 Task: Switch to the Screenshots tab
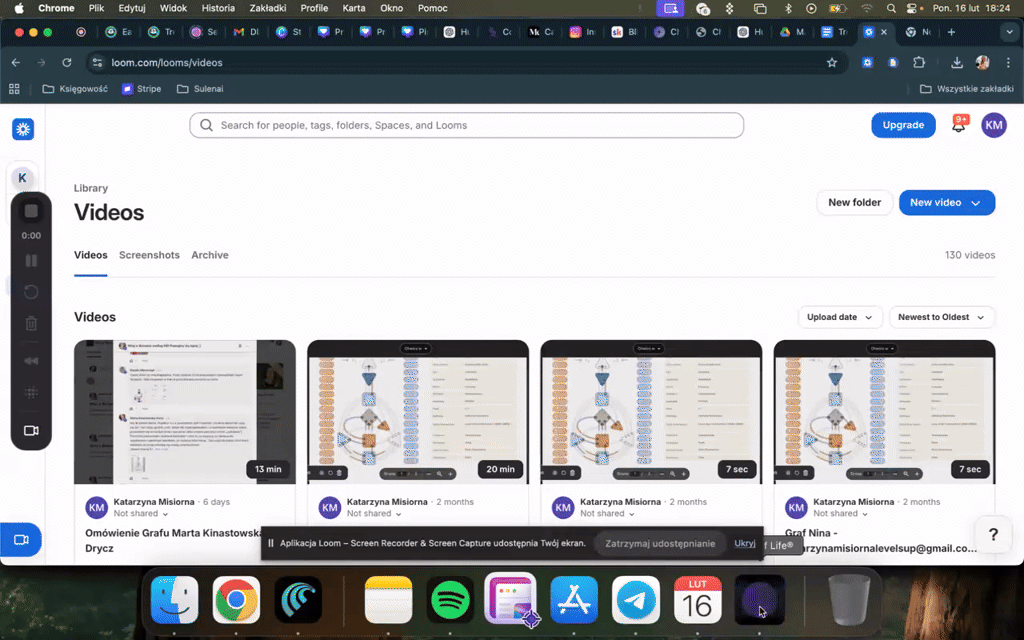point(149,255)
